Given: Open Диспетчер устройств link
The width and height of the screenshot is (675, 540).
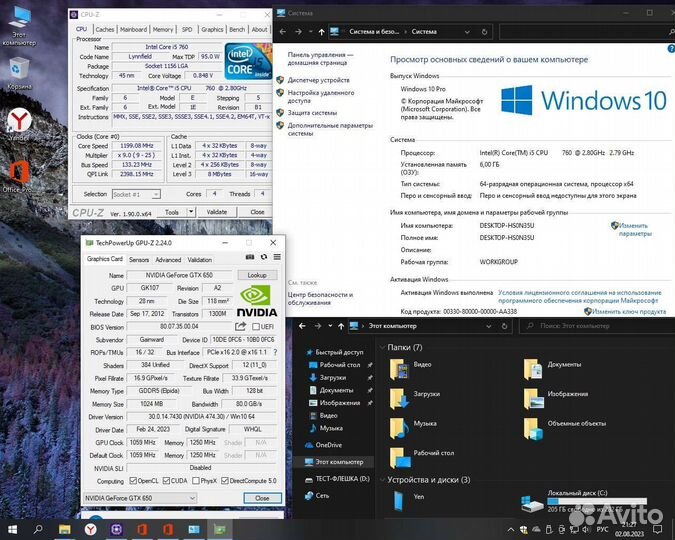Looking at the screenshot, I should (x=319, y=80).
